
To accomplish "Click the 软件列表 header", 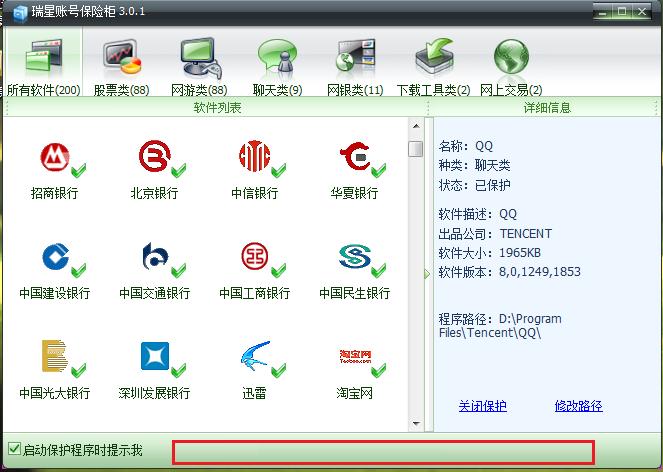I will pos(217,107).
